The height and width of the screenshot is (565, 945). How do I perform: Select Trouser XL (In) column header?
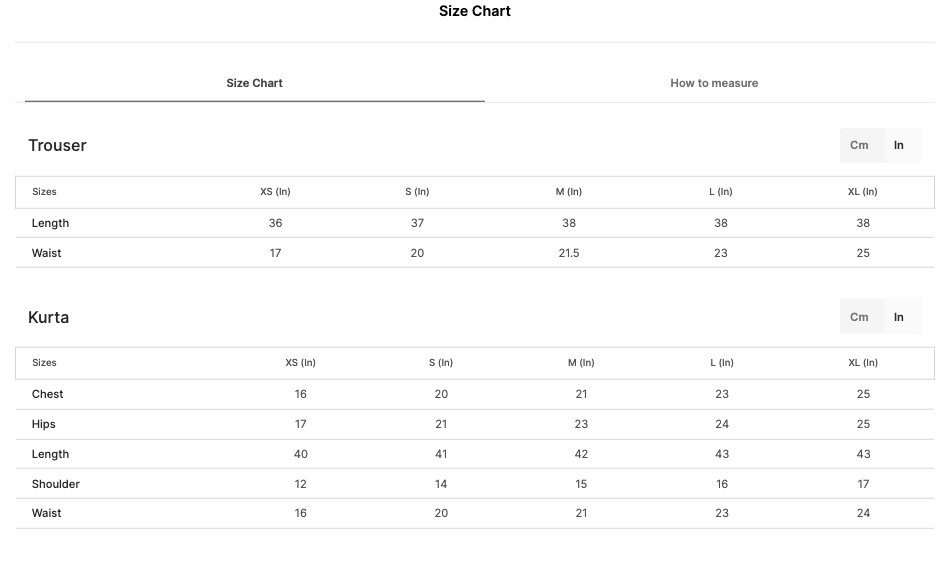tap(862, 192)
